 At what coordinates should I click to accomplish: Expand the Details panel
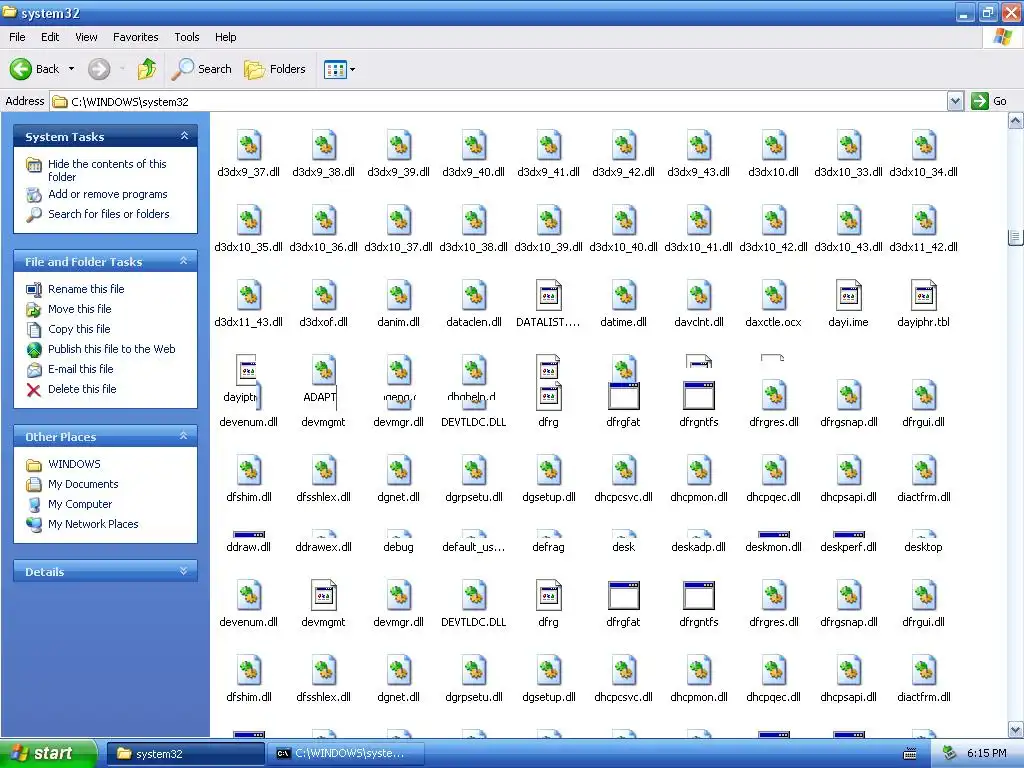click(184, 571)
